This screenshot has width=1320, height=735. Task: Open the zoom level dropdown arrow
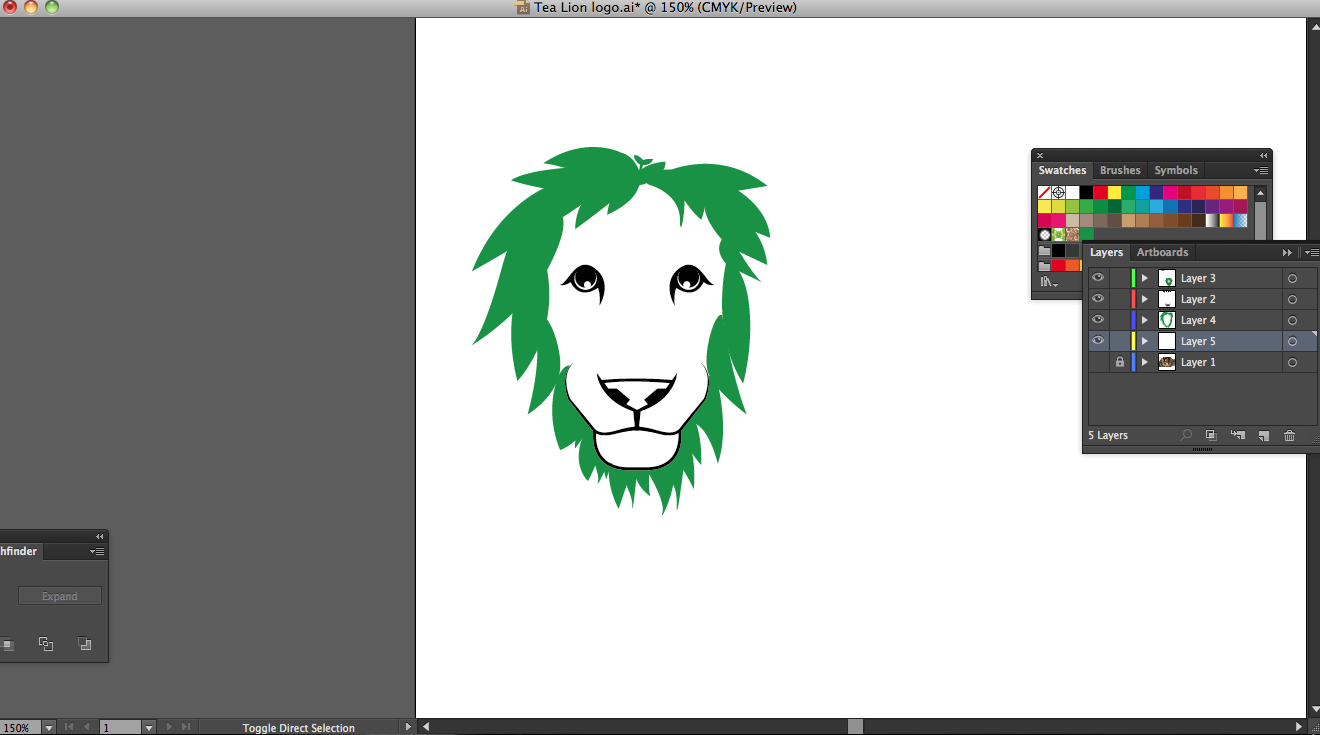[x=48, y=728]
